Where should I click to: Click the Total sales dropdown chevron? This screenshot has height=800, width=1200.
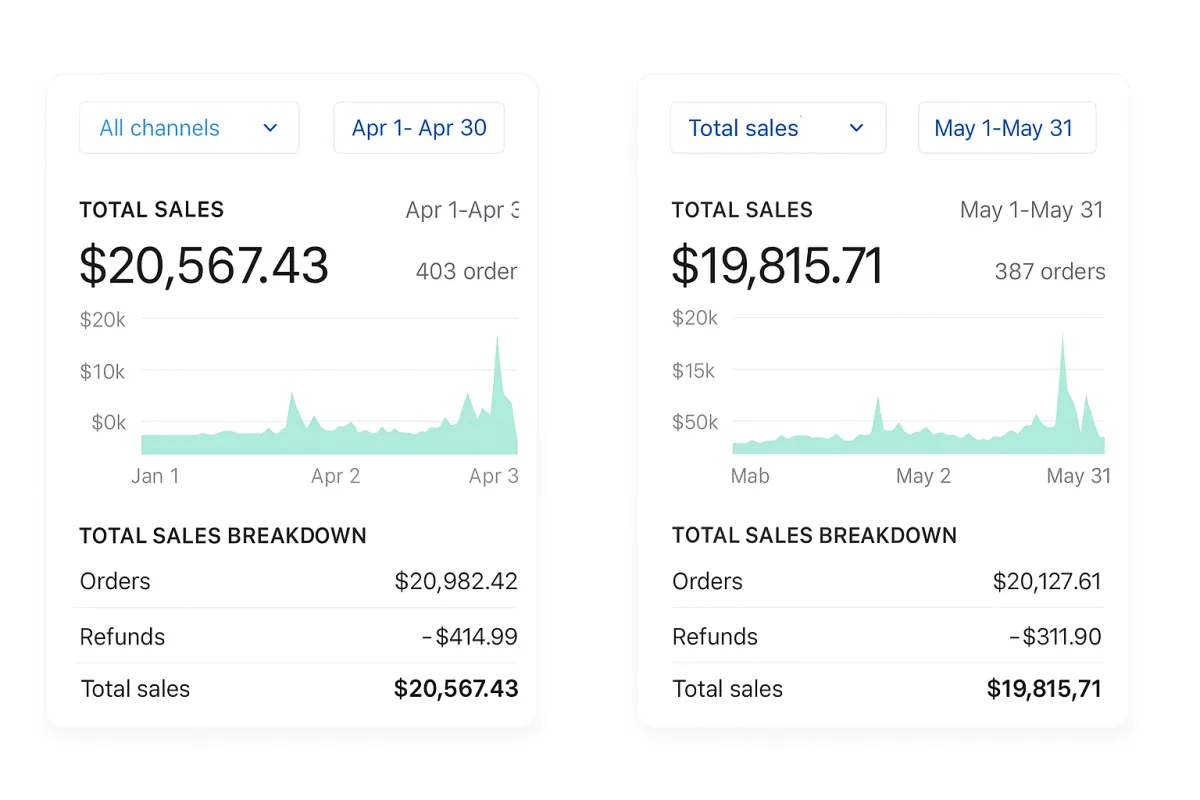click(x=856, y=128)
